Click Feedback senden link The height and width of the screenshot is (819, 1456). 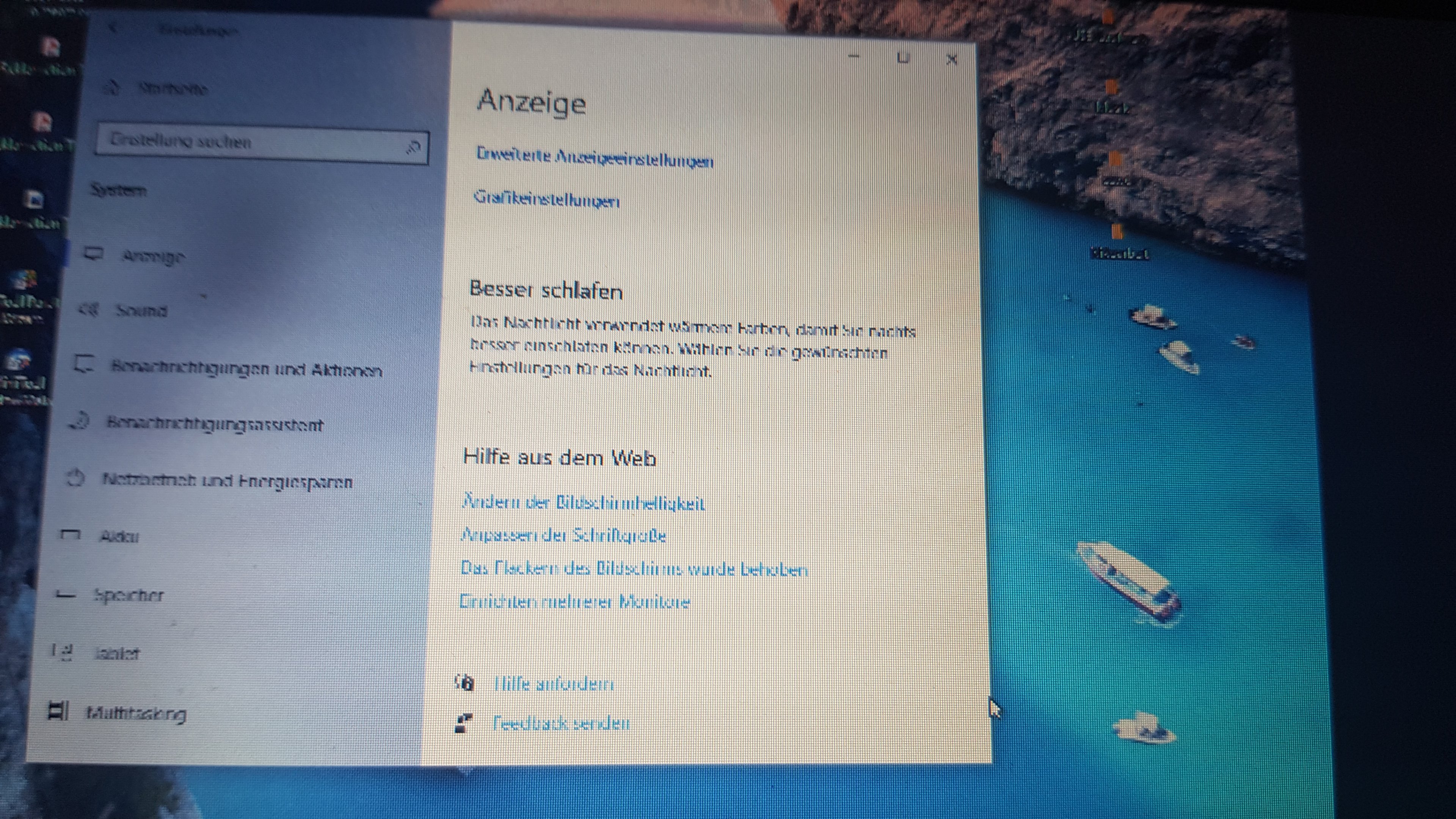(x=561, y=723)
